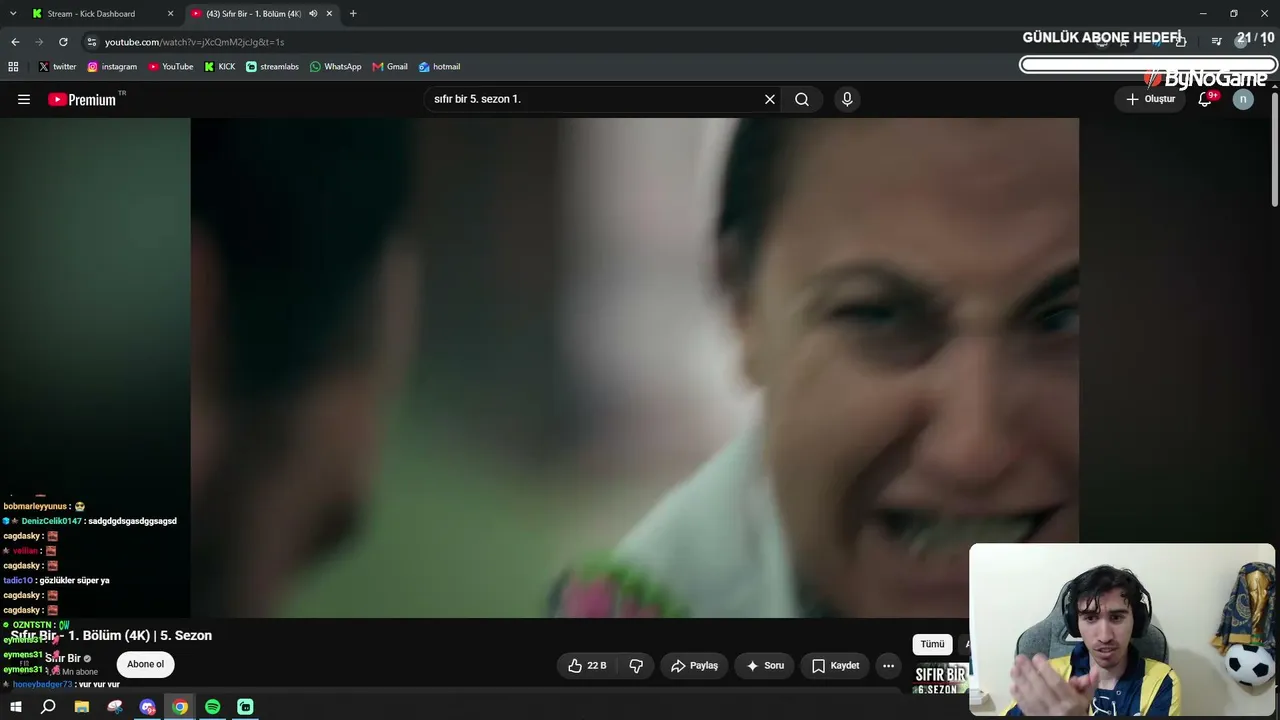Open the KICK bookmark
Image resolution: width=1280 pixels, height=720 pixels.
click(220, 67)
